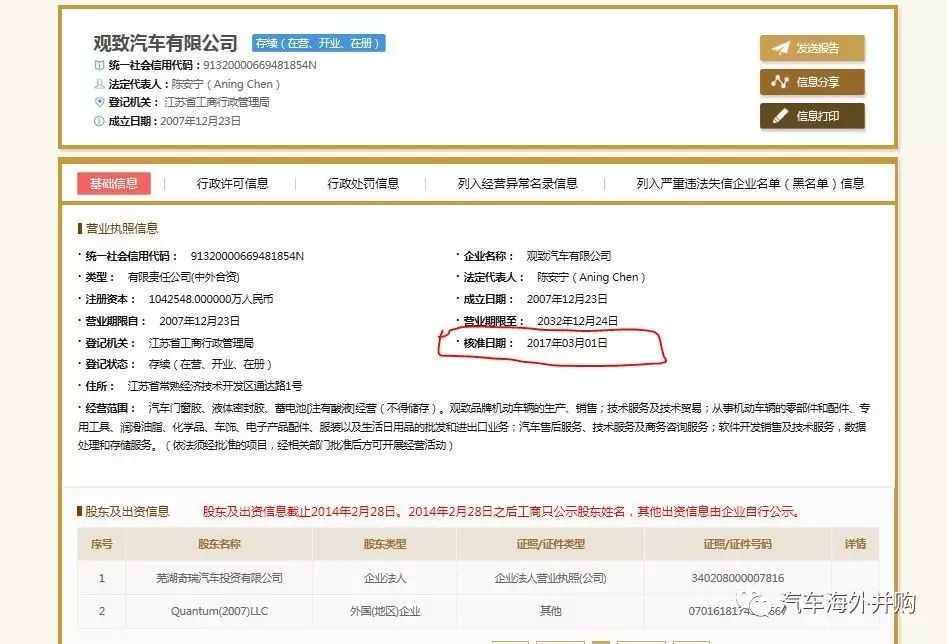Click 企业法人 type cell in row 1
Screen dimensions: 947x644
click(385, 578)
